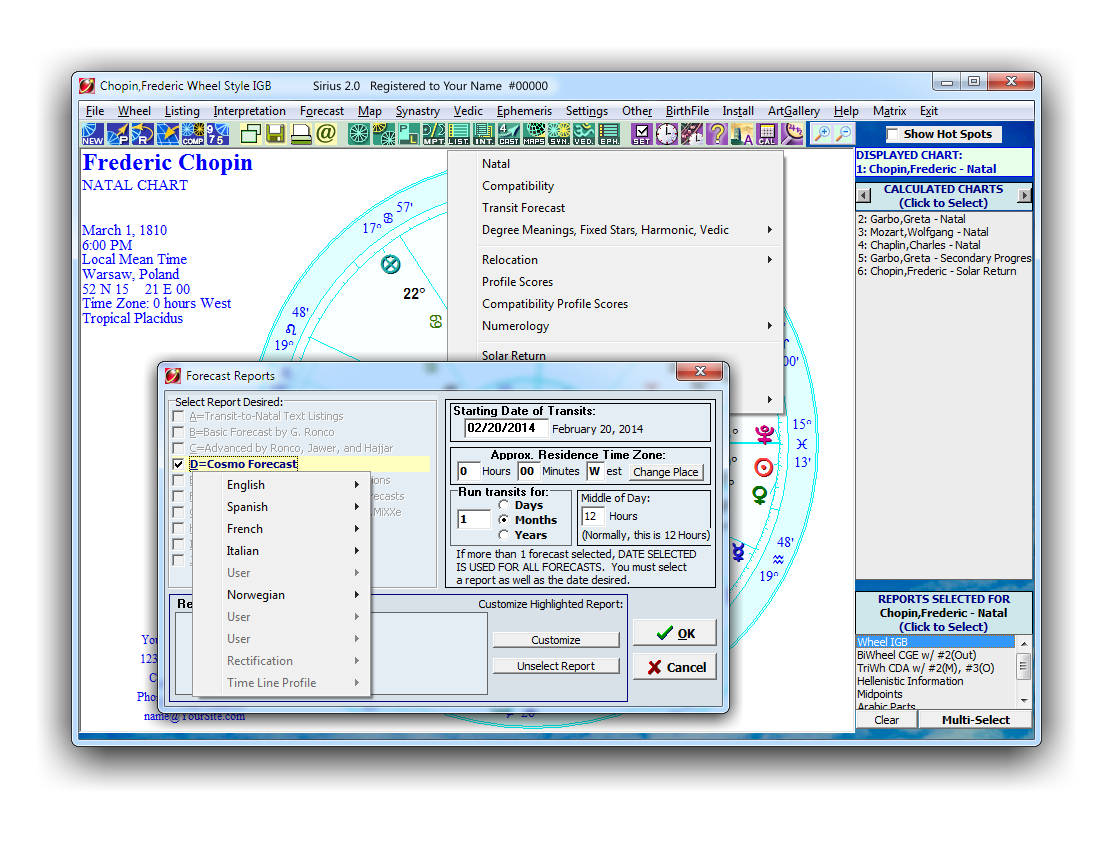Screen dimensions: 1112x856
Task: Click the @ email toolbar icon
Action: pos(326,134)
